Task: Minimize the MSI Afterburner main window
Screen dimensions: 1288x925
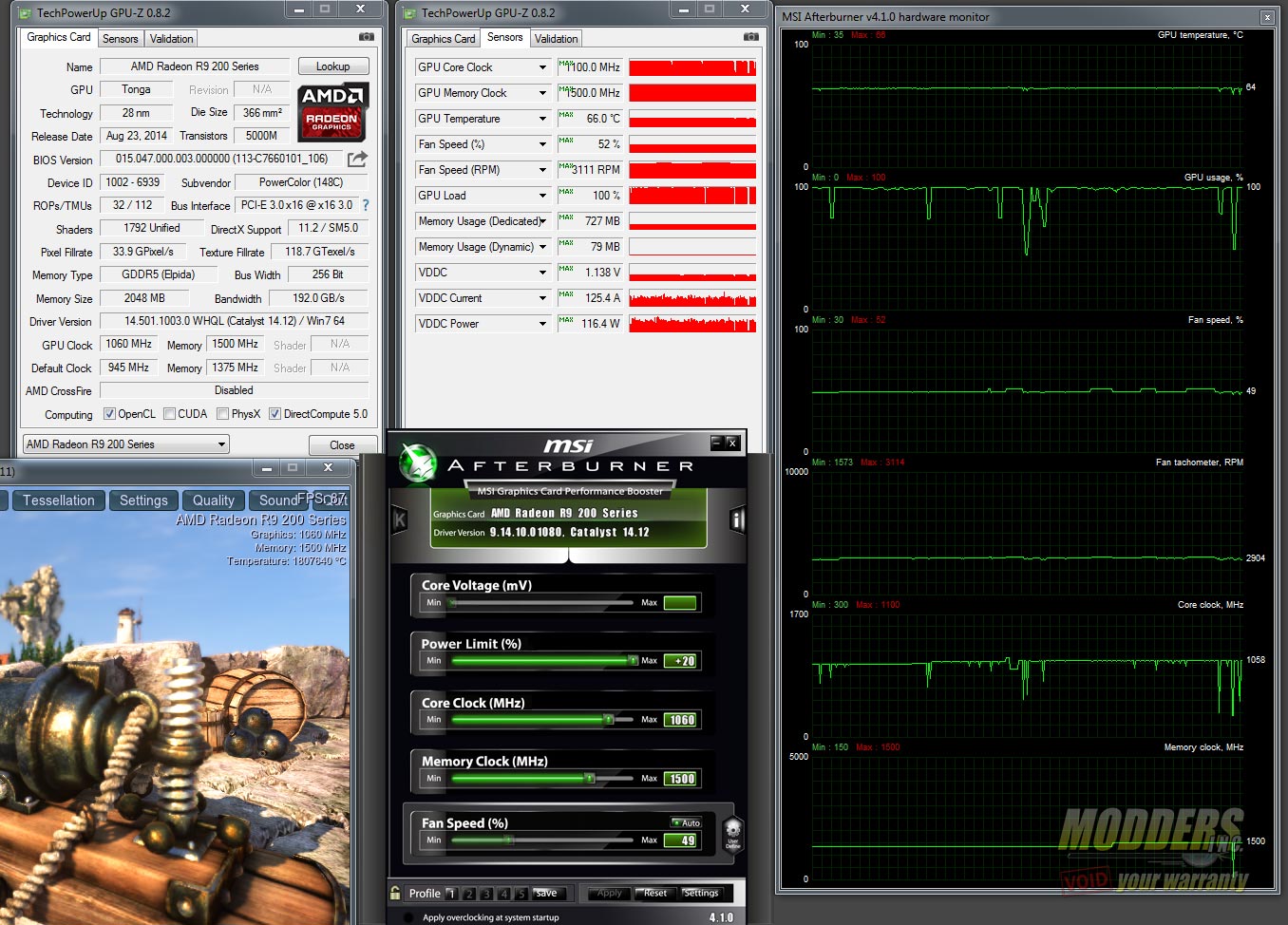Action: point(717,443)
